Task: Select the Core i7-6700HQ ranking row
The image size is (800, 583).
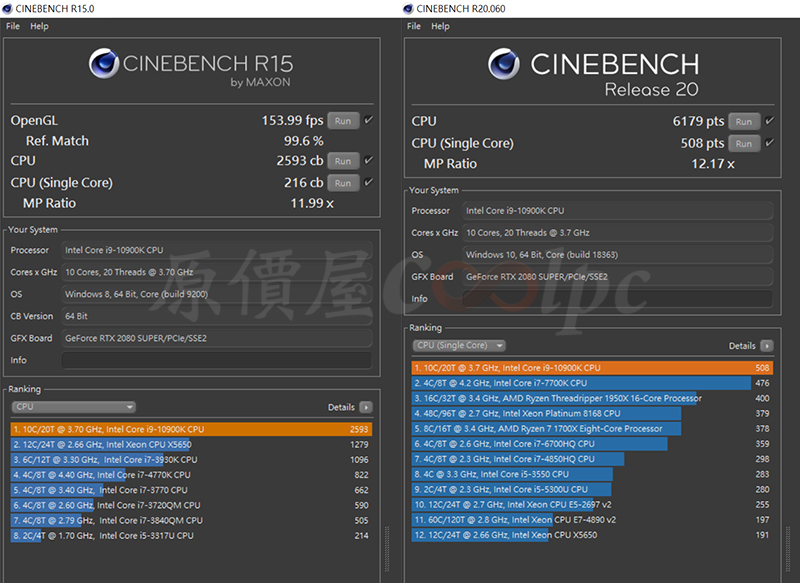Action: [x=592, y=444]
